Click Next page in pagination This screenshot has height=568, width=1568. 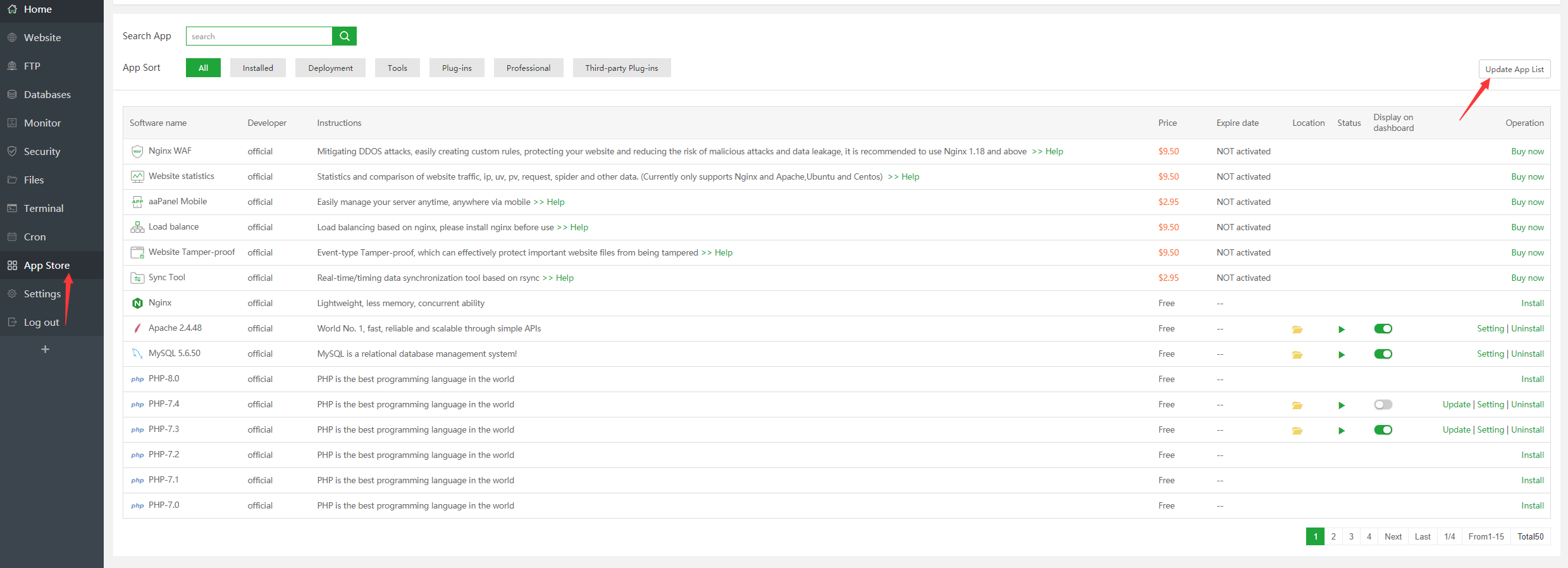pos(1393,536)
